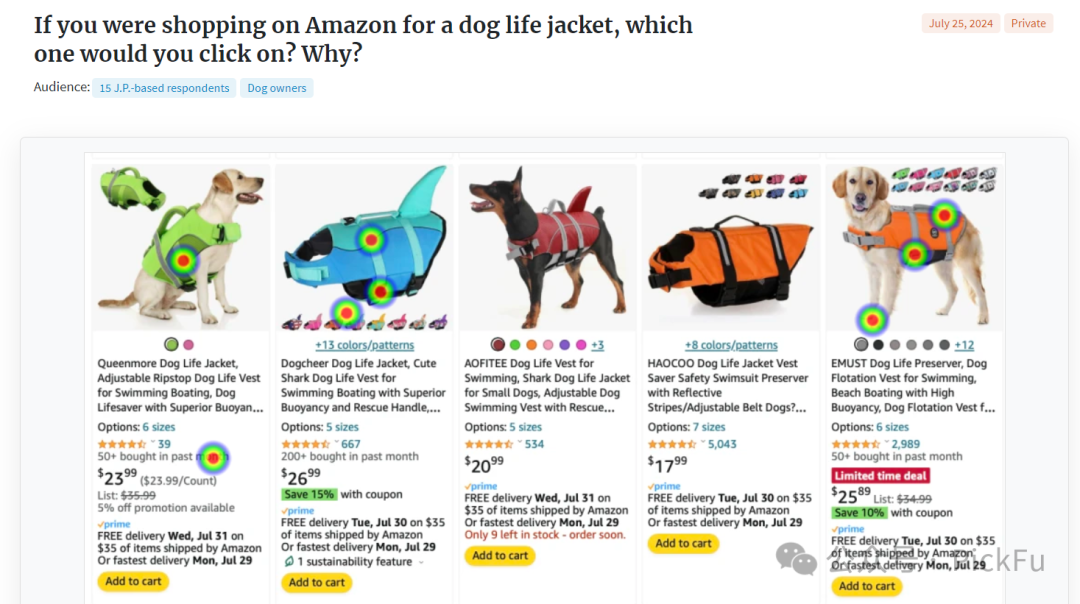Open rating breakdown chevron beside AOFITEE stars

pyautogui.click(x=519, y=444)
